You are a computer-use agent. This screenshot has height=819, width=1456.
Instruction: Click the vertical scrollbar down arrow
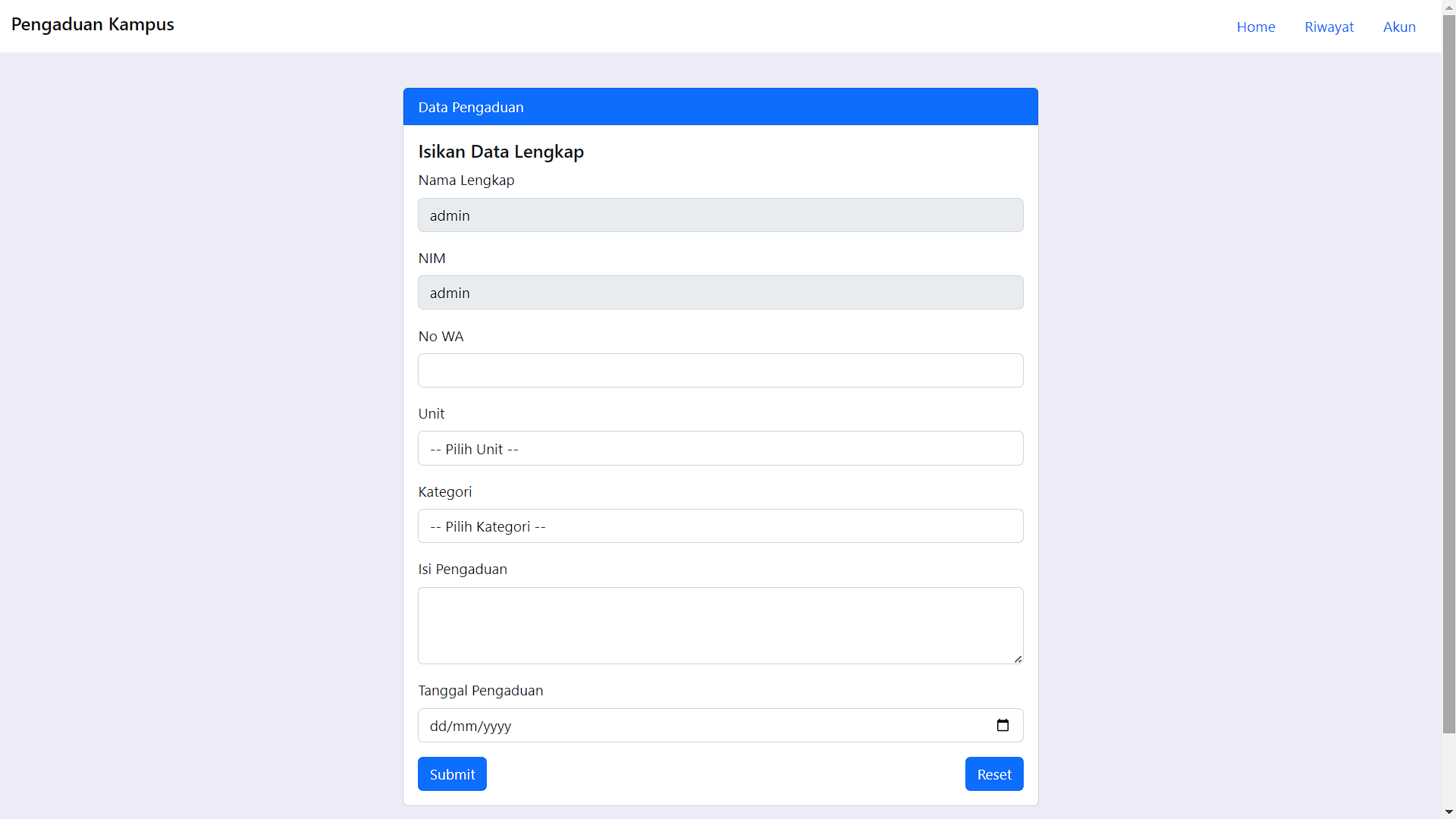click(1448, 811)
